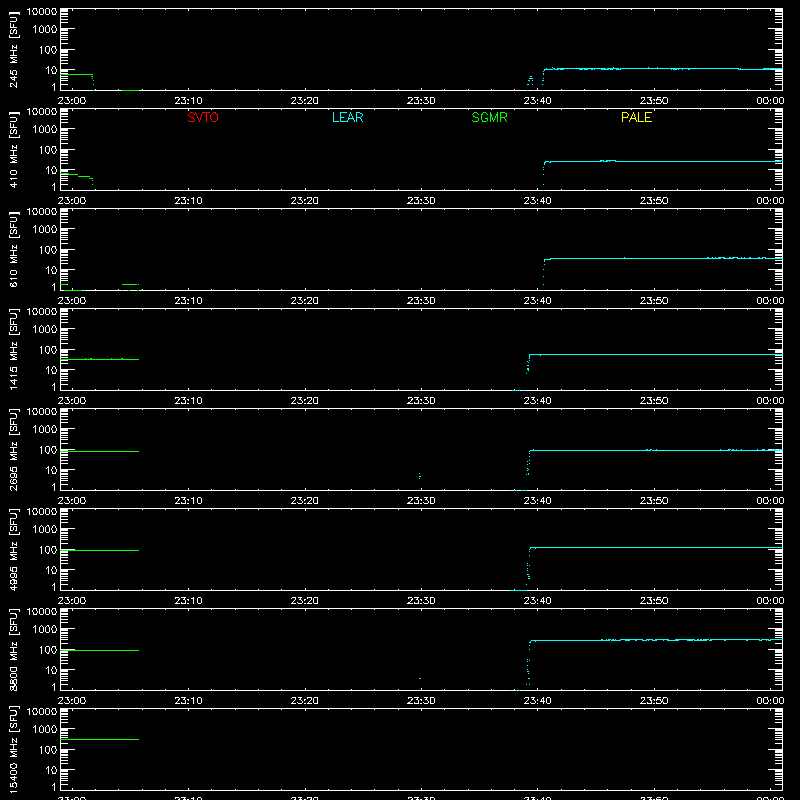Click the '1000' tick on 410 MHz axis

coord(44,130)
